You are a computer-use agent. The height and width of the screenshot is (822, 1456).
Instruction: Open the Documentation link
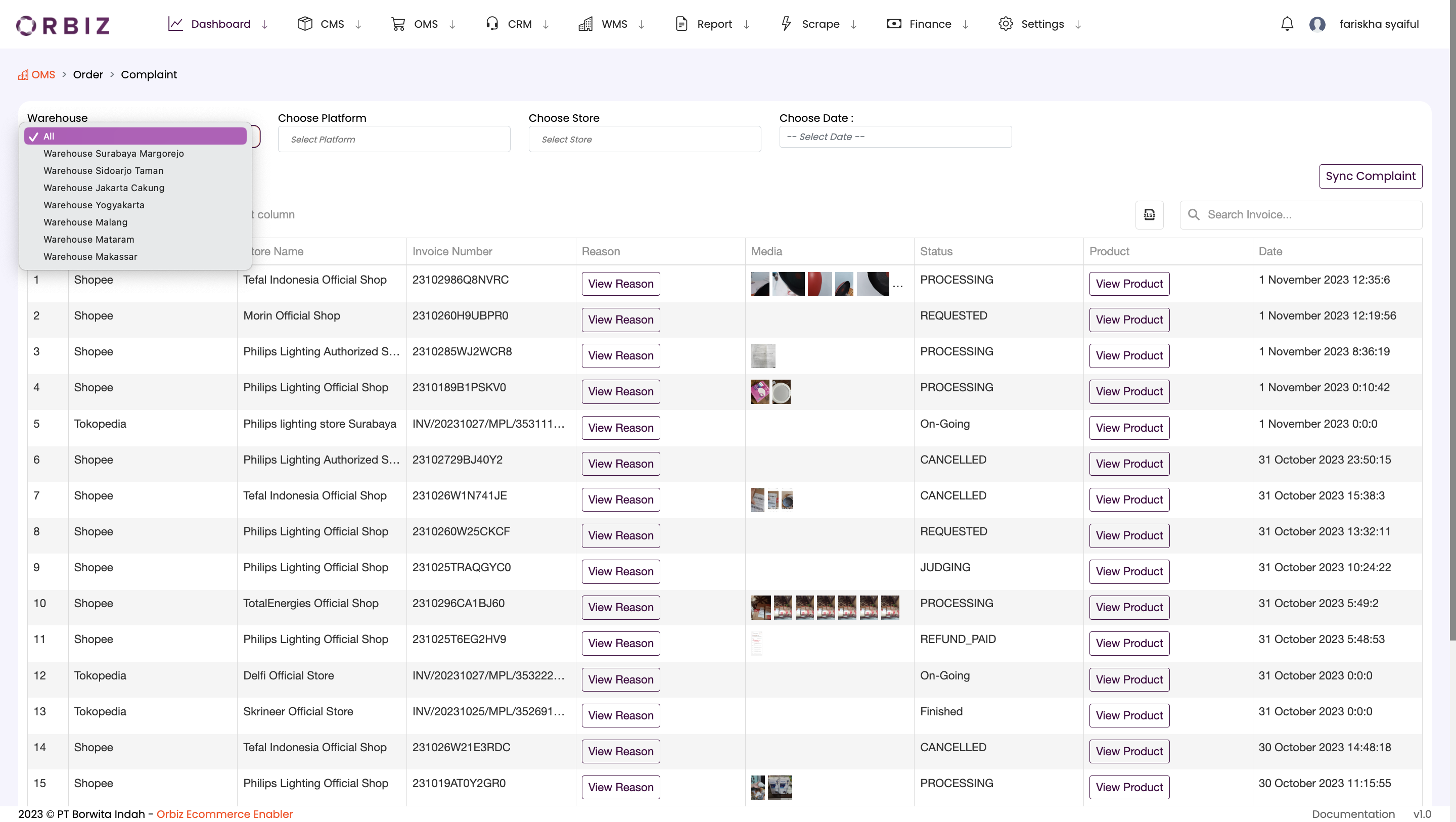click(x=1353, y=813)
